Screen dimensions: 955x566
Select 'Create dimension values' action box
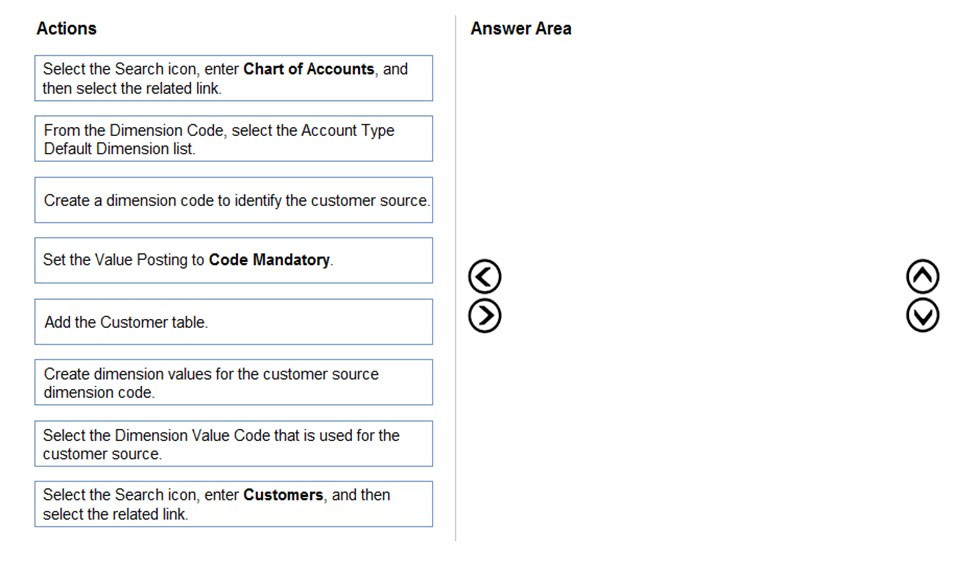click(x=233, y=383)
